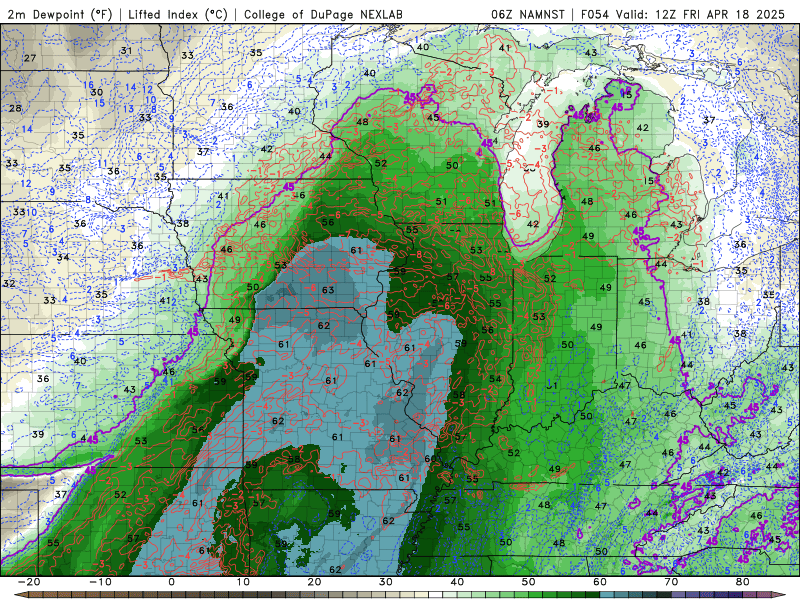Click the 20 label on the color scale
Image resolution: width=800 pixels, height=600 pixels.
[x=314, y=582]
